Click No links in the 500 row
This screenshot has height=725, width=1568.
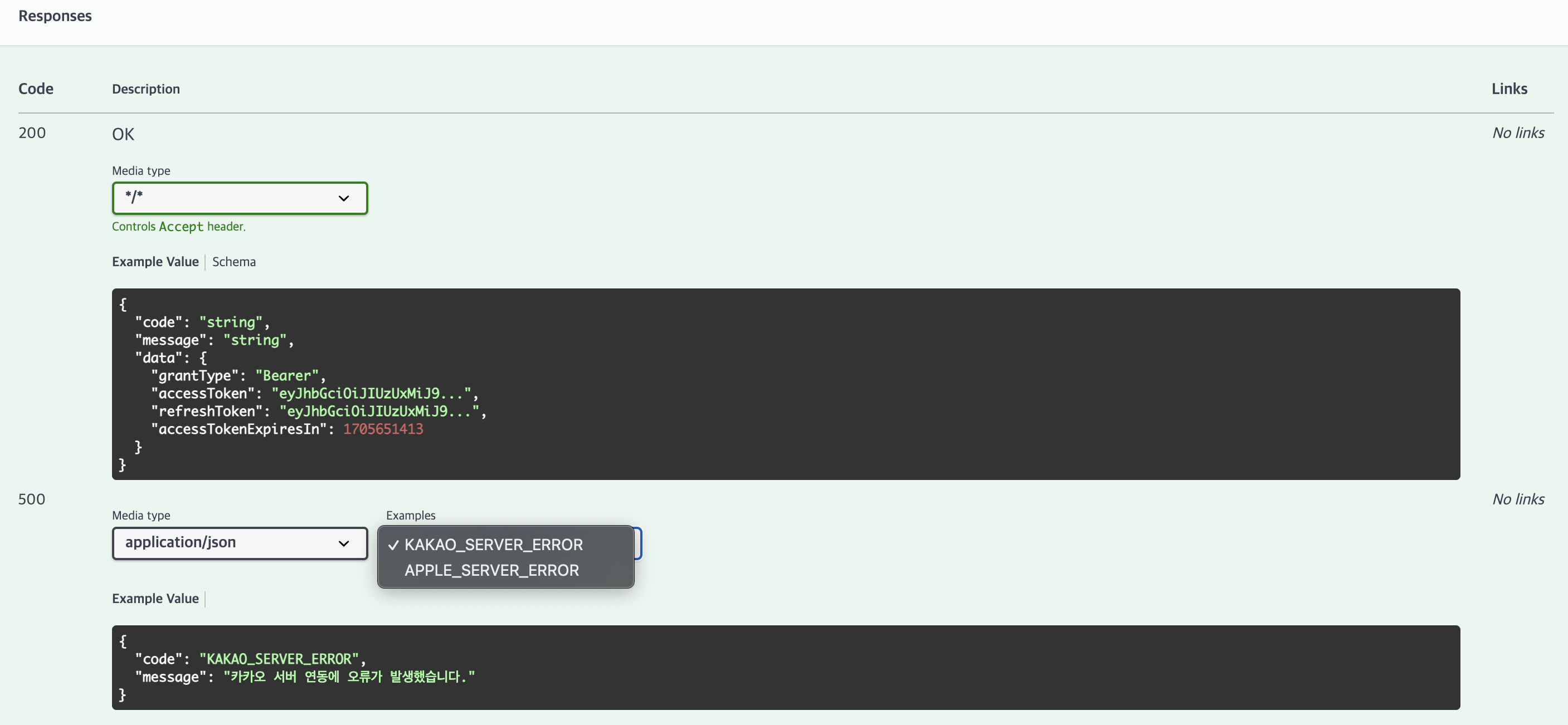pyautogui.click(x=1518, y=499)
